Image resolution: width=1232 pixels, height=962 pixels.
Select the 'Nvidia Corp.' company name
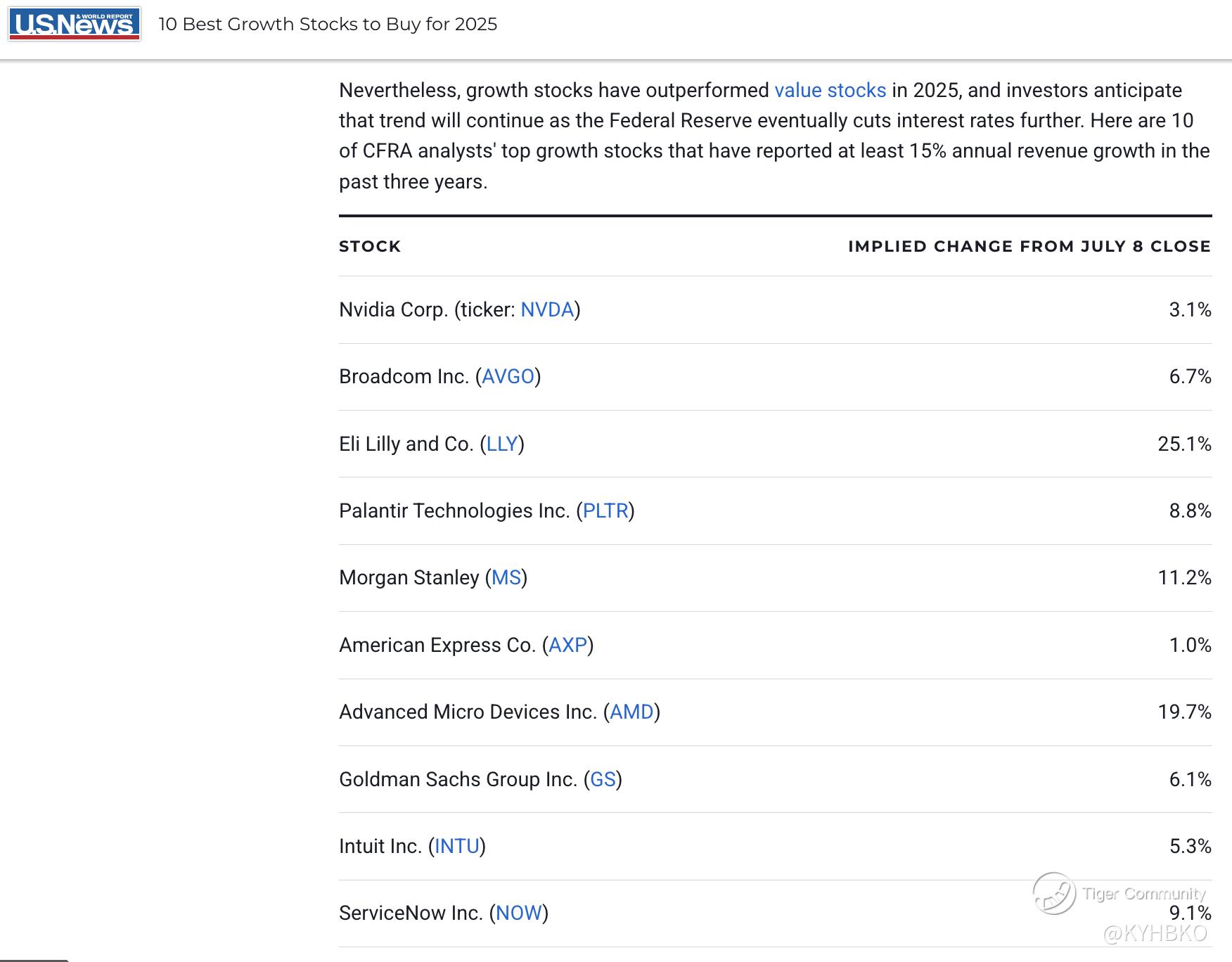click(x=394, y=310)
